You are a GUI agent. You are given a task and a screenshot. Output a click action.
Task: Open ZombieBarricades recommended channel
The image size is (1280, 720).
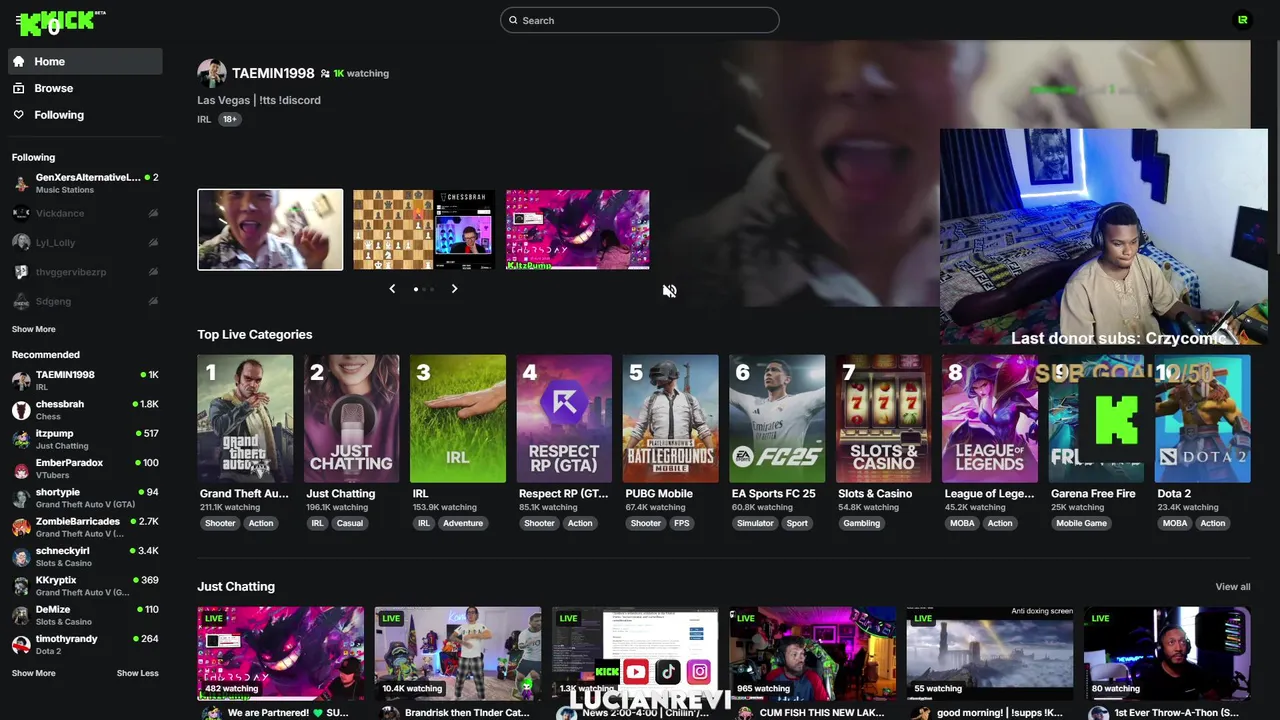pyautogui.click(x=85, y=527)
